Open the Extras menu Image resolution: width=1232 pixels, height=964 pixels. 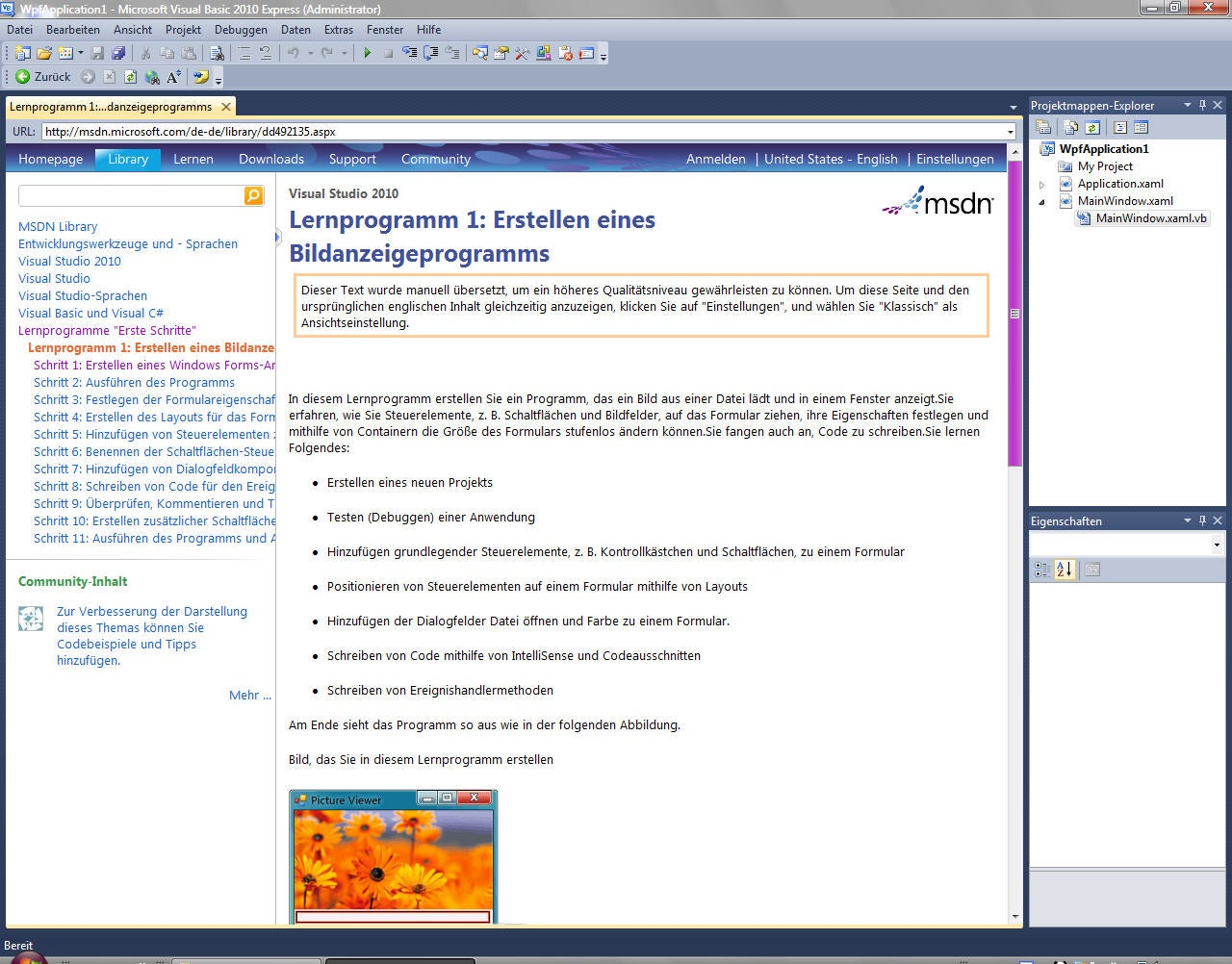339,30
